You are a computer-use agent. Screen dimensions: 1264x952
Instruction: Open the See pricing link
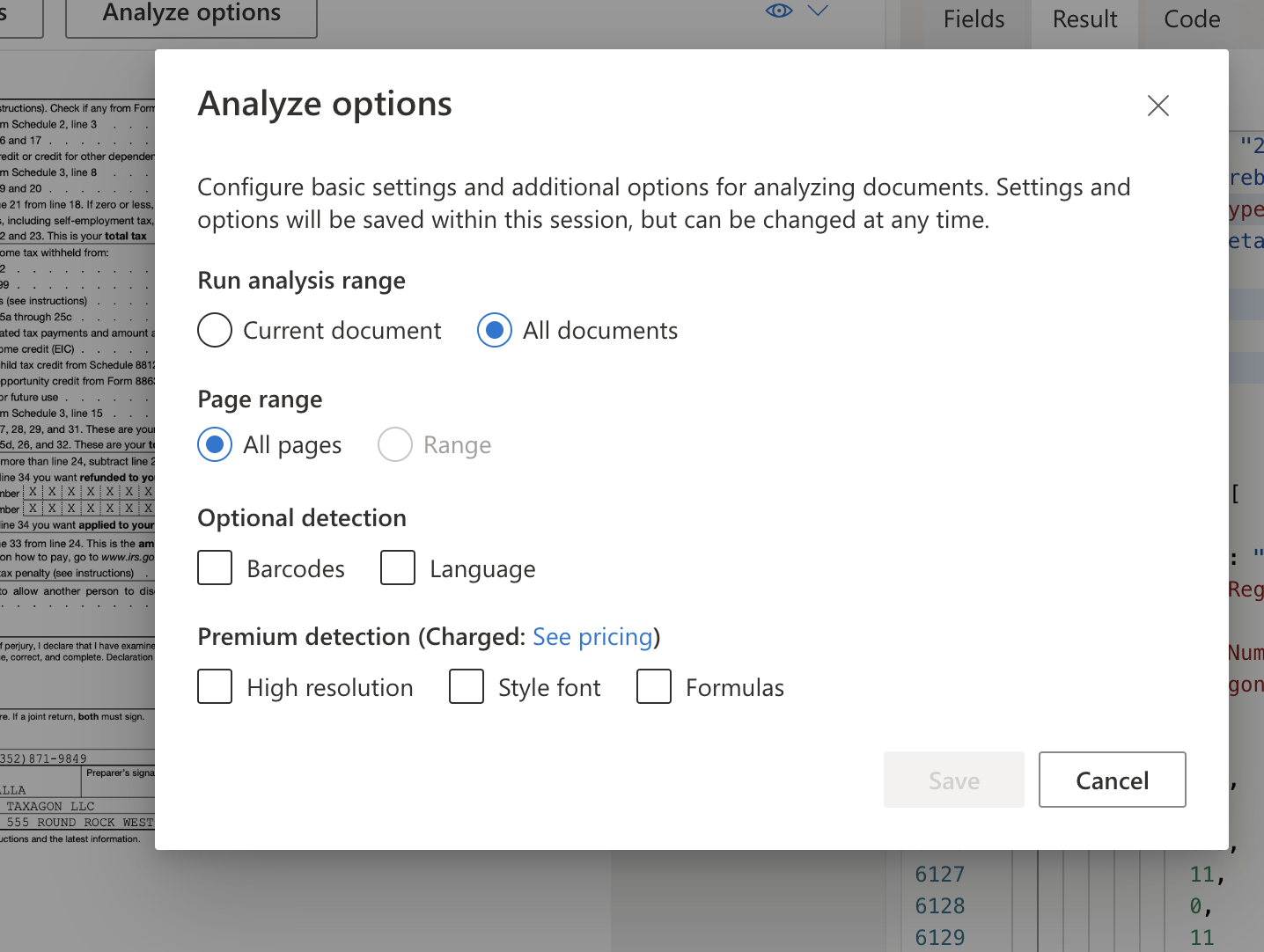tap(592, 637)
